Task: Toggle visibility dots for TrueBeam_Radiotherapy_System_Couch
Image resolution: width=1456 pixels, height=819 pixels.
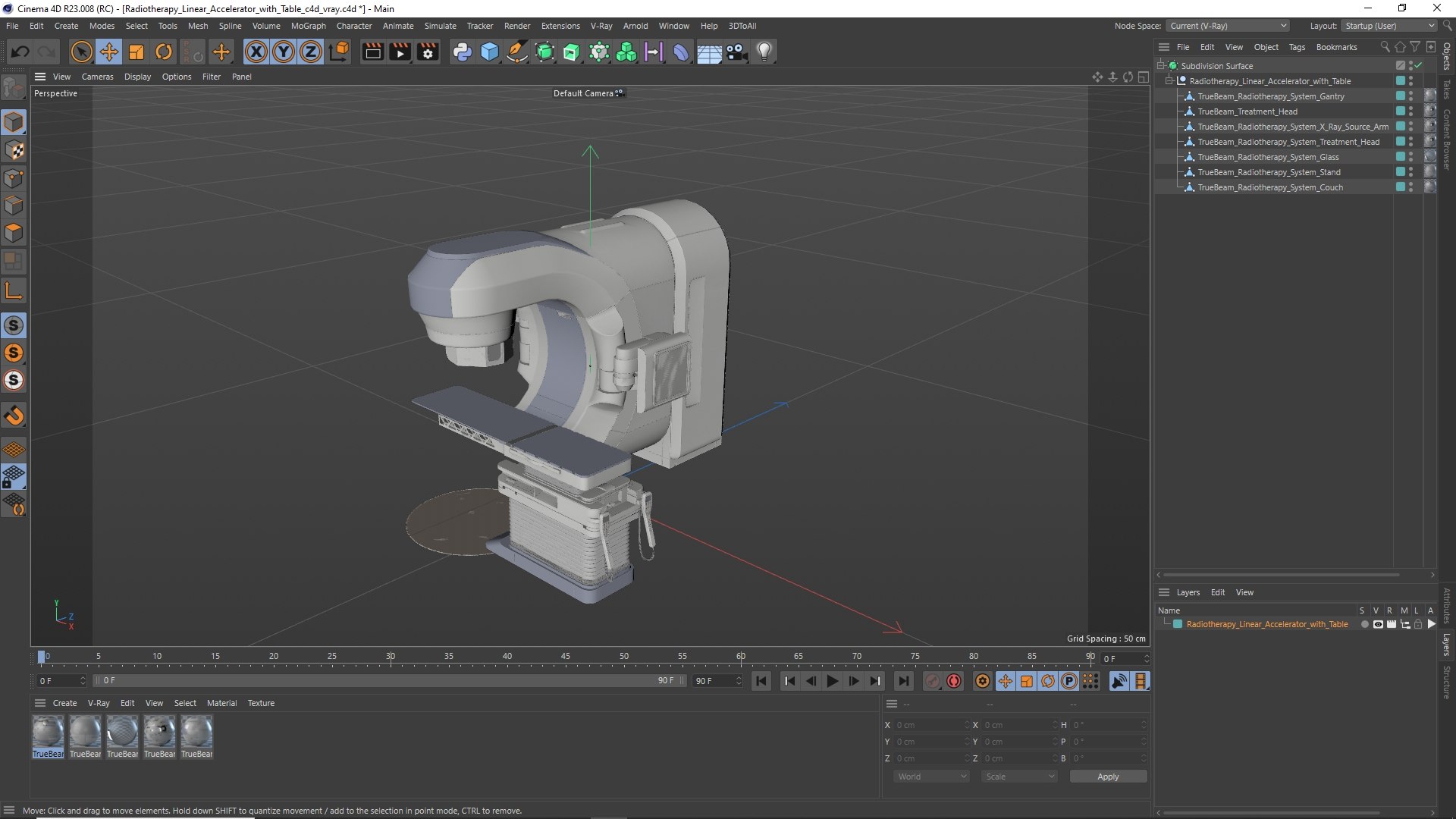Action: (1410, 187)
